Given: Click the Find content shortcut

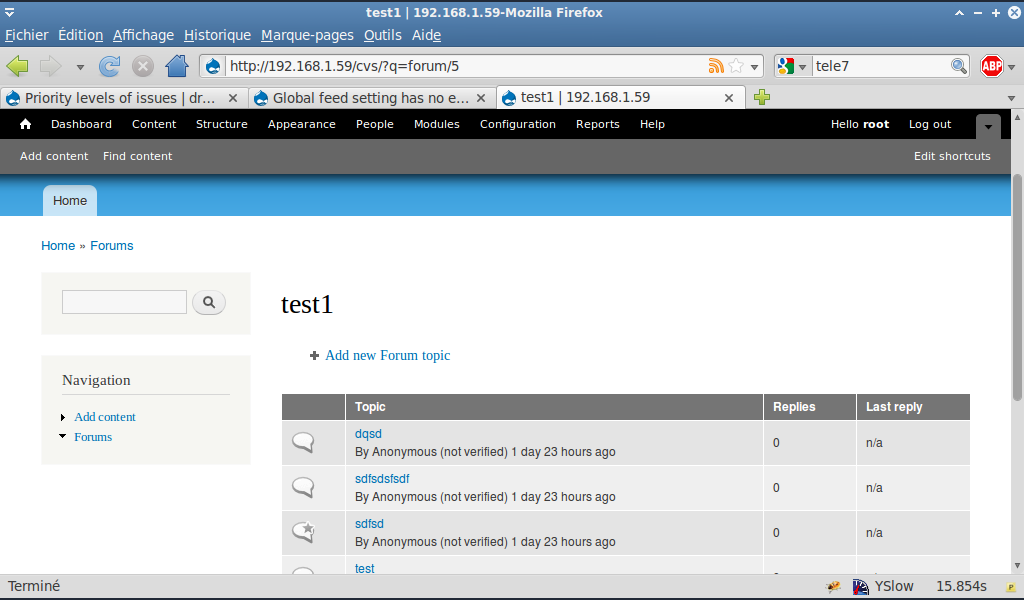Looking at the screenshot, I should point(138,156).
